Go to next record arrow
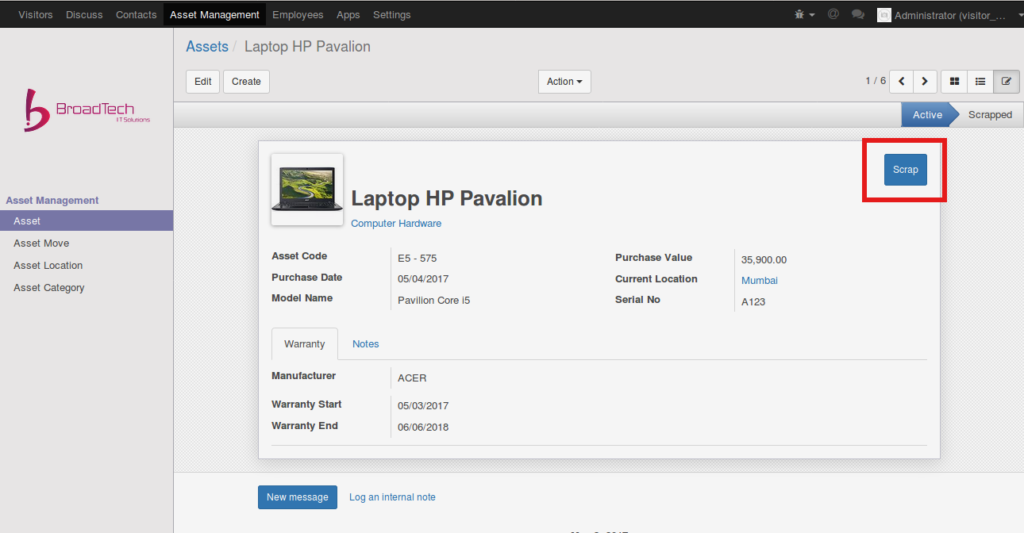The image size is (1024, 533). (925, 82)
